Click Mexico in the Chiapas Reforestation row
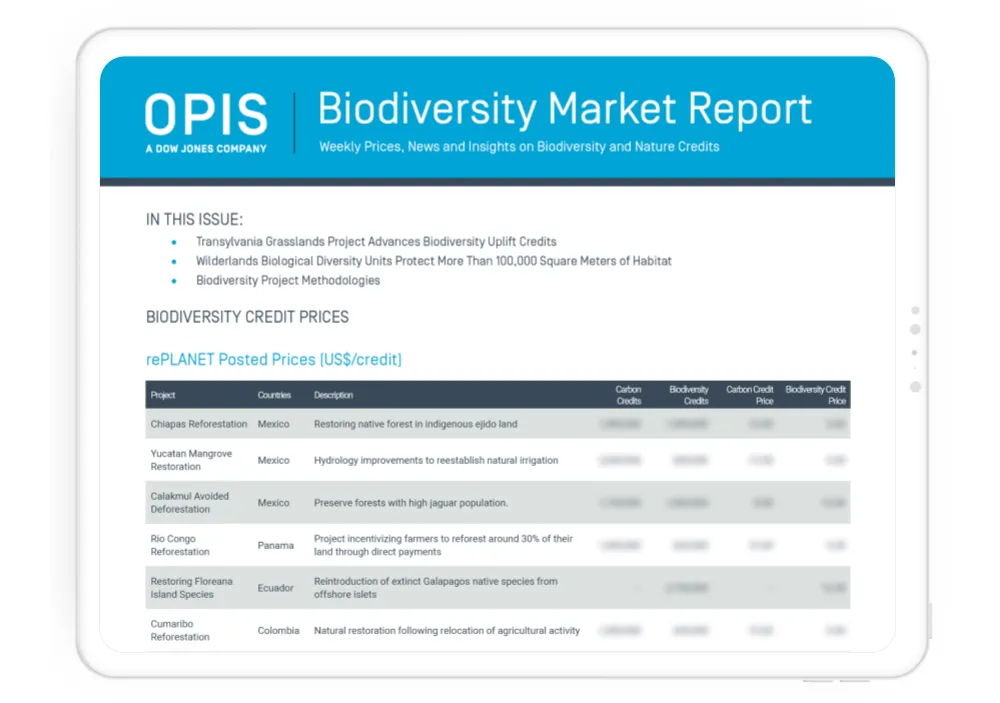Viewport: 1000px width, 703px height. pyautogui.click(x=274, y=424)
